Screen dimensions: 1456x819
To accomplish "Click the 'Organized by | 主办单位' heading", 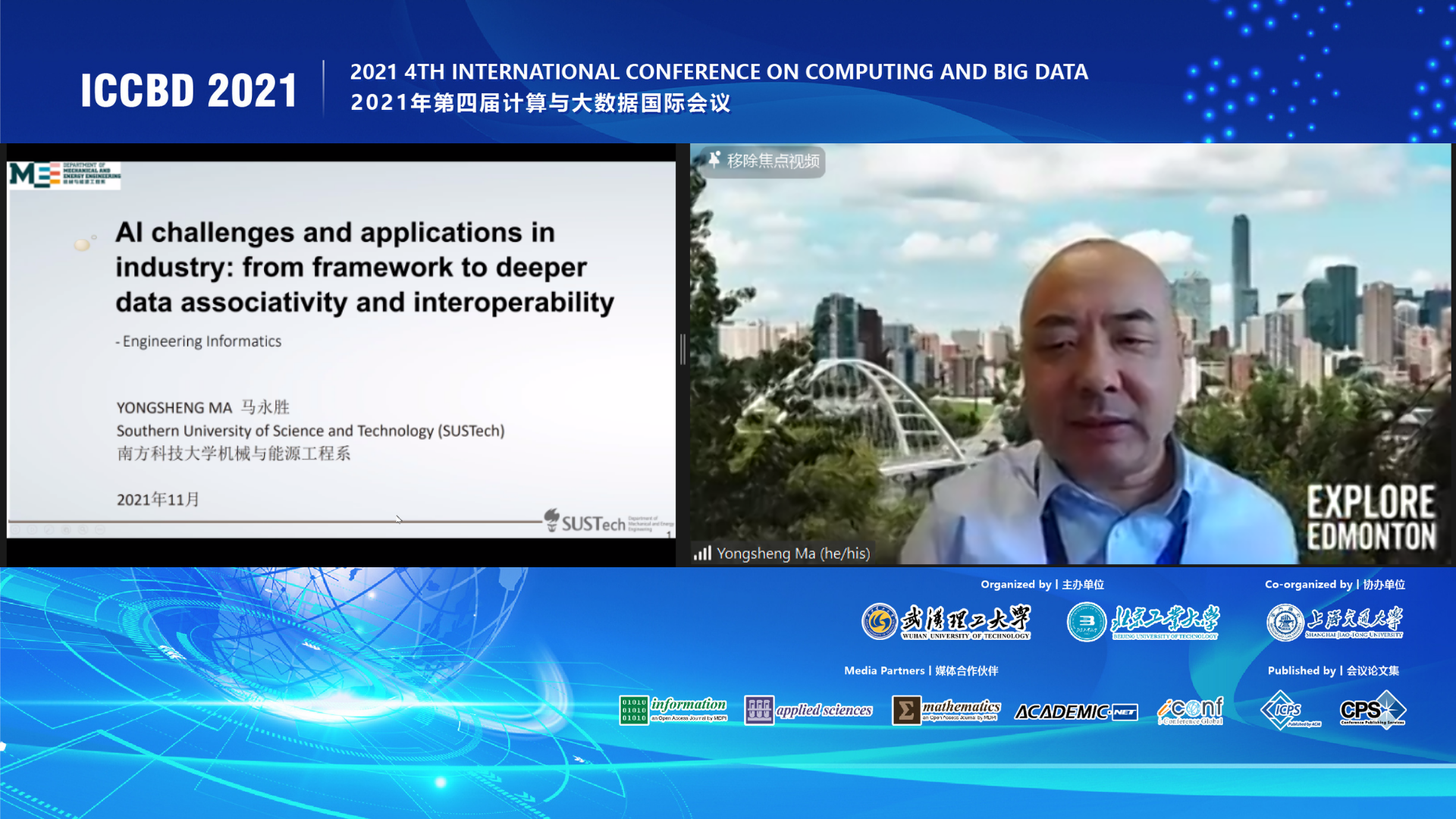I will pyautogui.click(x=1042, y=584).
